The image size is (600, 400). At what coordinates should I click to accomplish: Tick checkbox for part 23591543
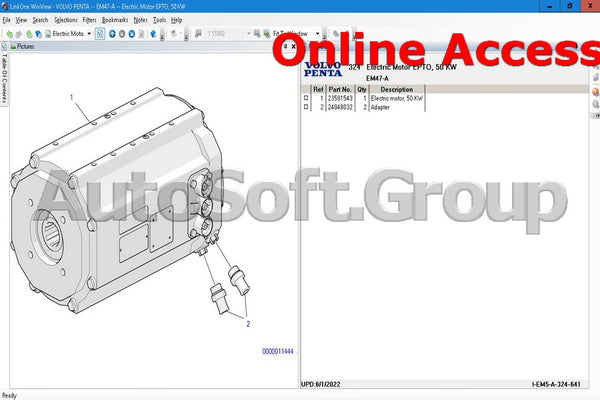(307, 99)
